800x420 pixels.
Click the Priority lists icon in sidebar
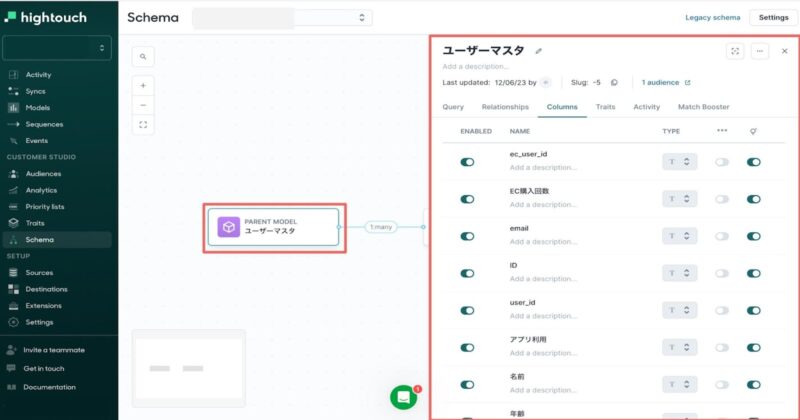14,207
